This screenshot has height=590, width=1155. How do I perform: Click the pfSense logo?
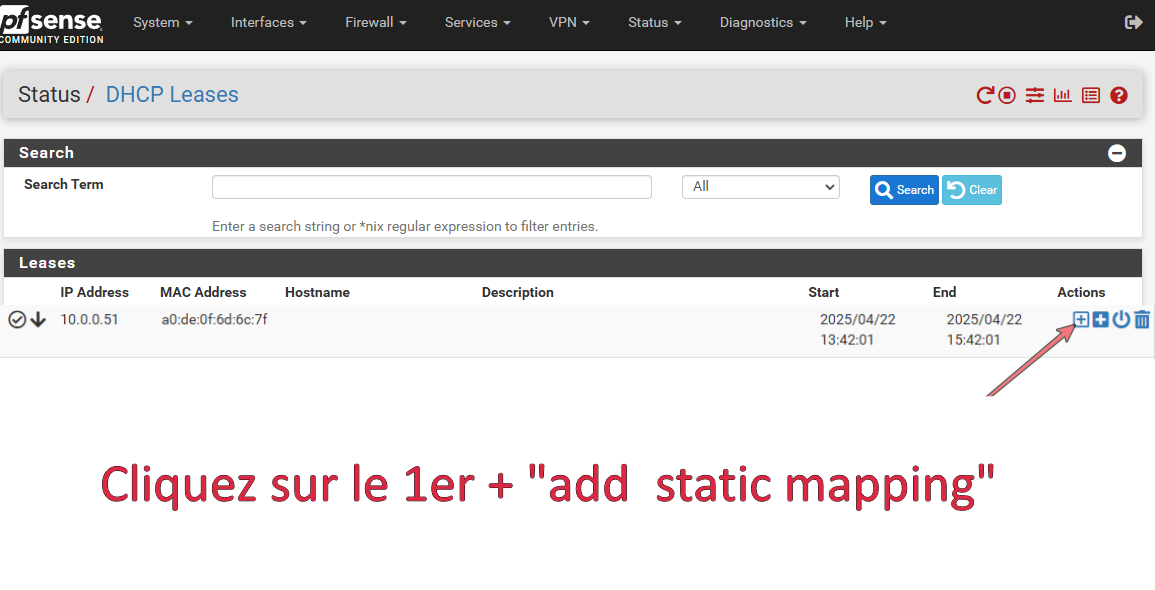point(51,25)
